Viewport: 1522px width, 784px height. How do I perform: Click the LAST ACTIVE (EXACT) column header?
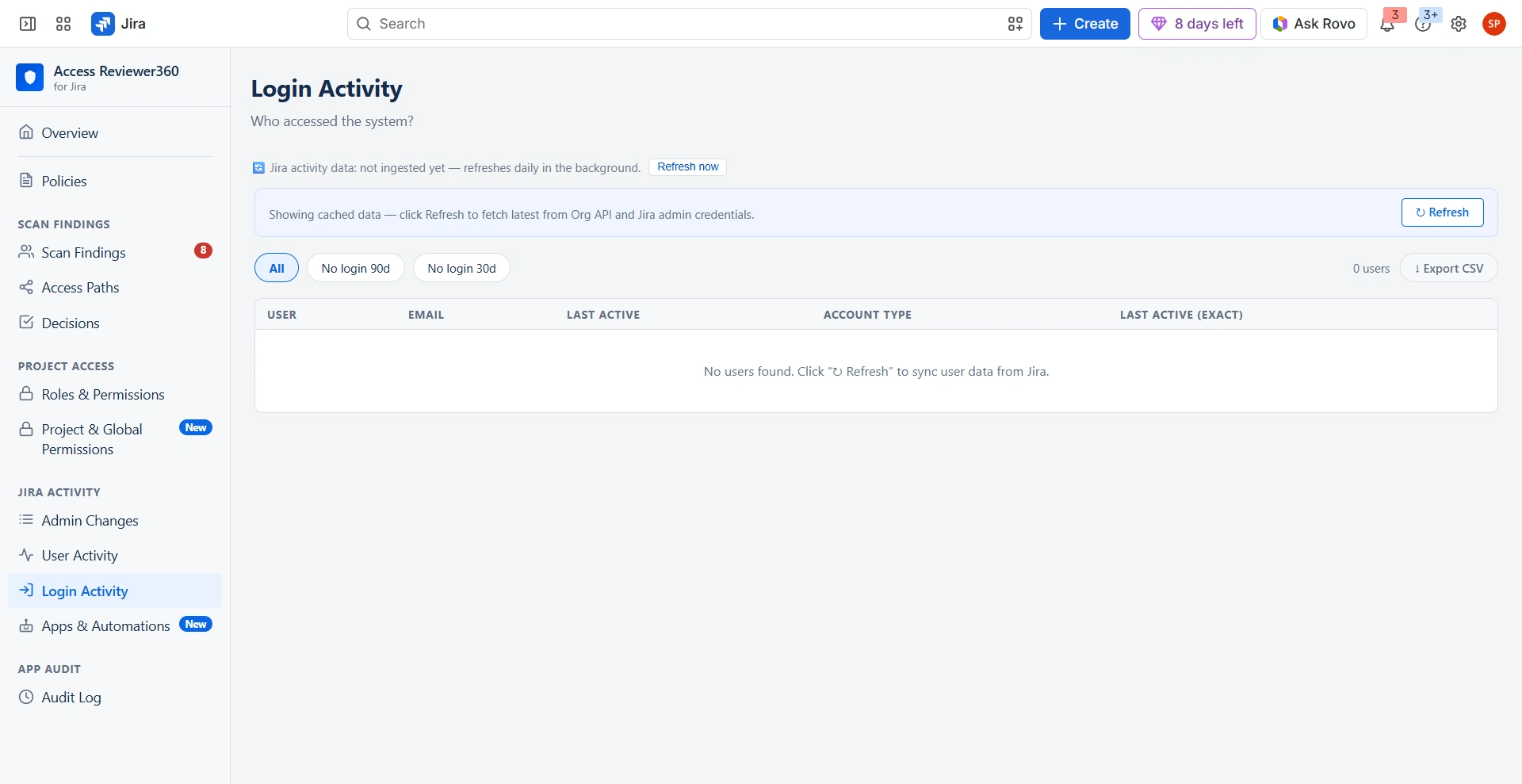[x=1181, y=315]
